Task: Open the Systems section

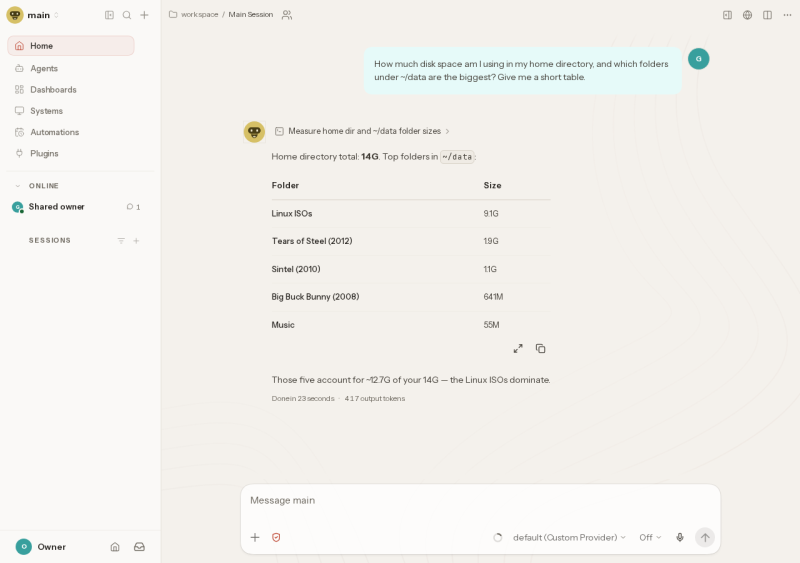Action: (x=71, y=111)
